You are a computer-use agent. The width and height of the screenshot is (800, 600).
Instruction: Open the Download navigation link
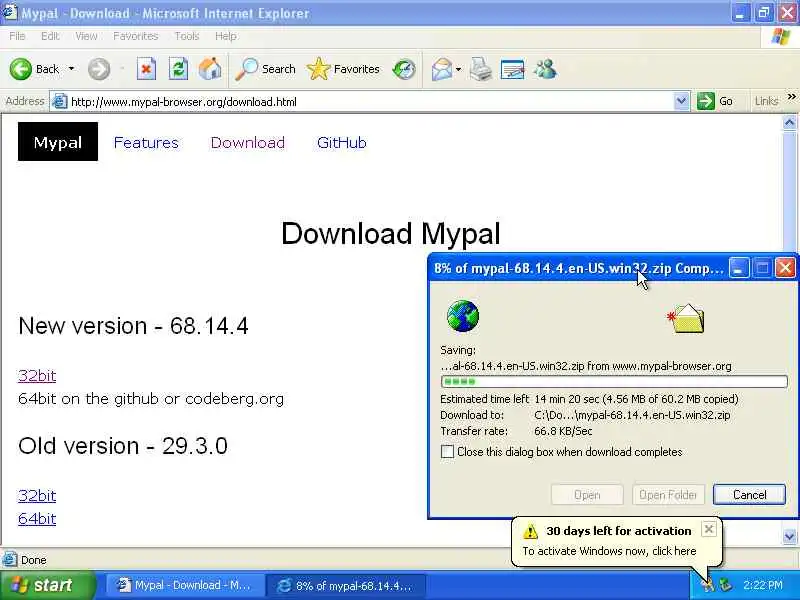coord(247,142)
